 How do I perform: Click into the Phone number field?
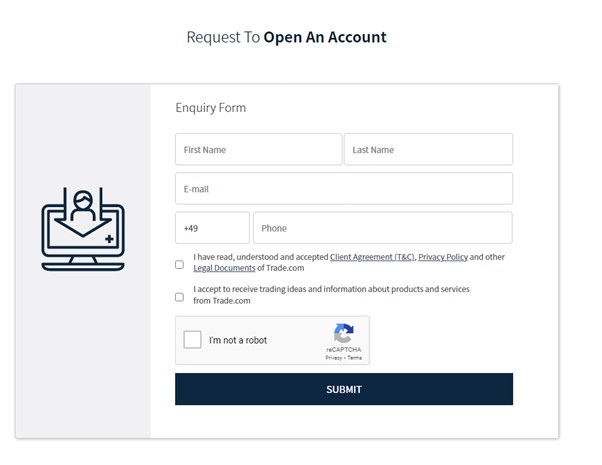pos(383,228)
